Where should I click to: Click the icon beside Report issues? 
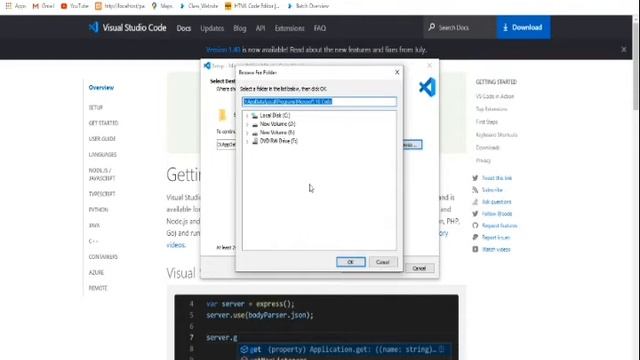click(475, 237)
